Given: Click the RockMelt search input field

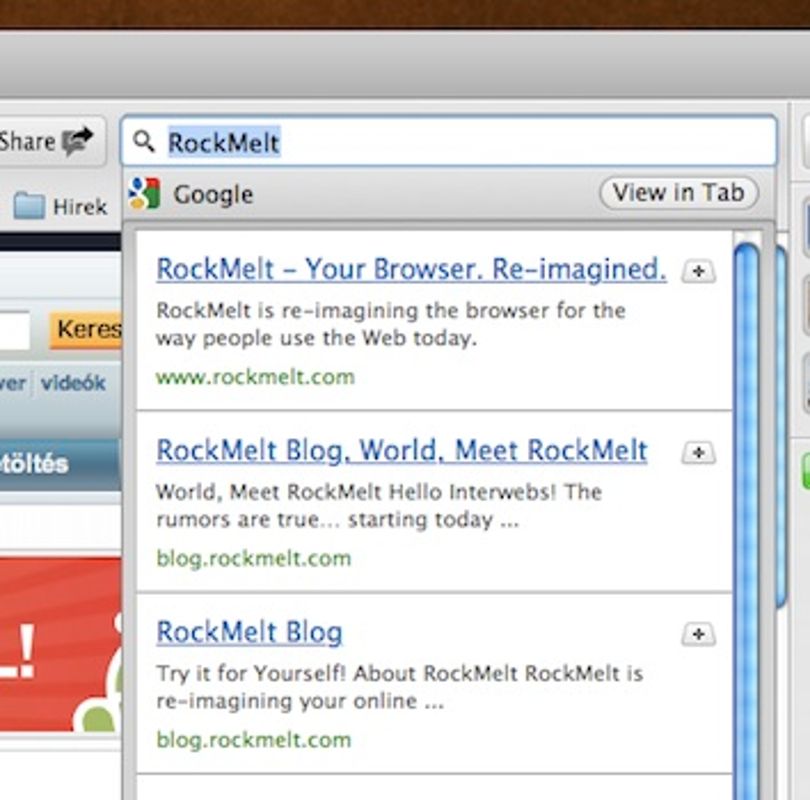Looking at the screenshot, I should tap(448, 141).
